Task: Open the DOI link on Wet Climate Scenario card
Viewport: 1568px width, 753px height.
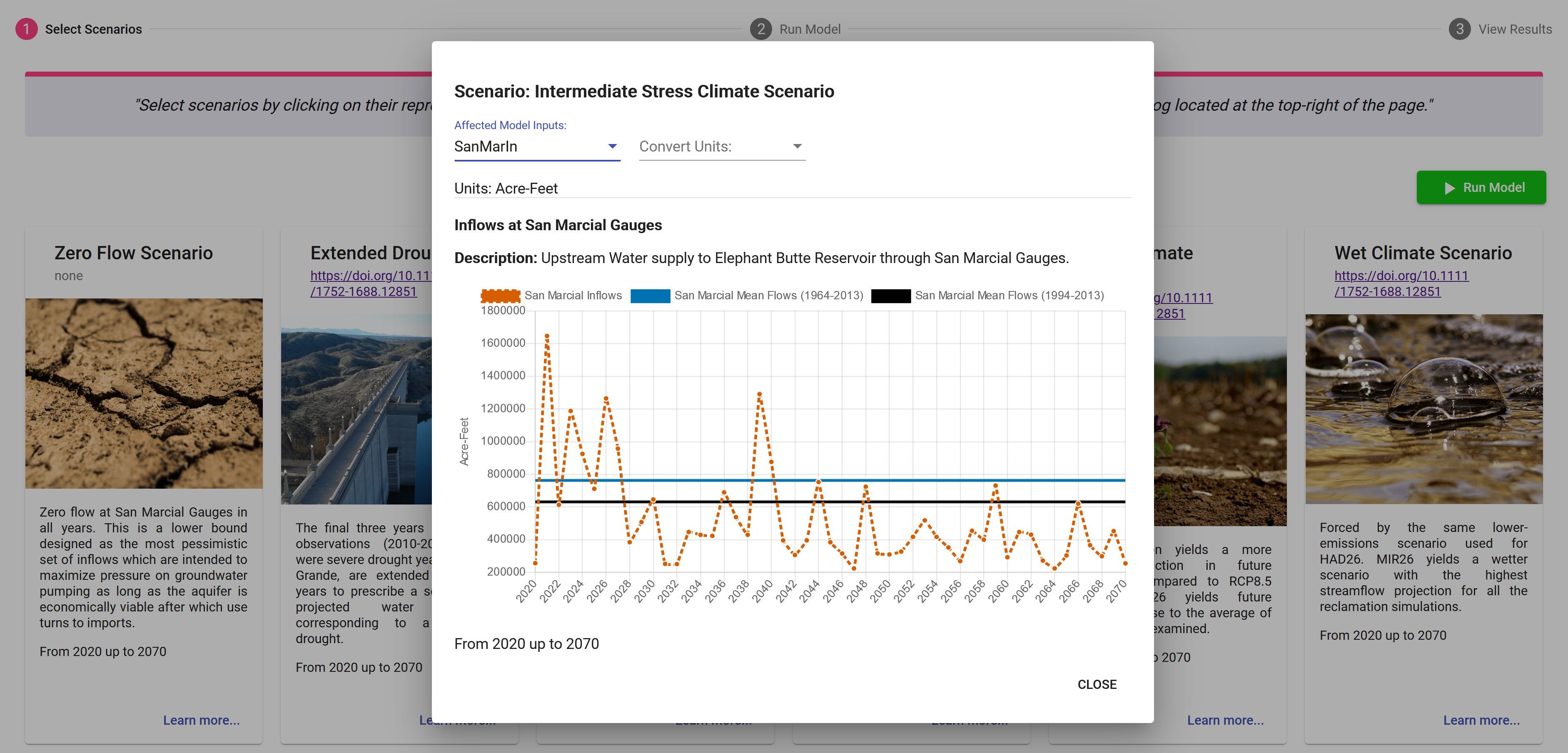Action: tap(1401, 283)
